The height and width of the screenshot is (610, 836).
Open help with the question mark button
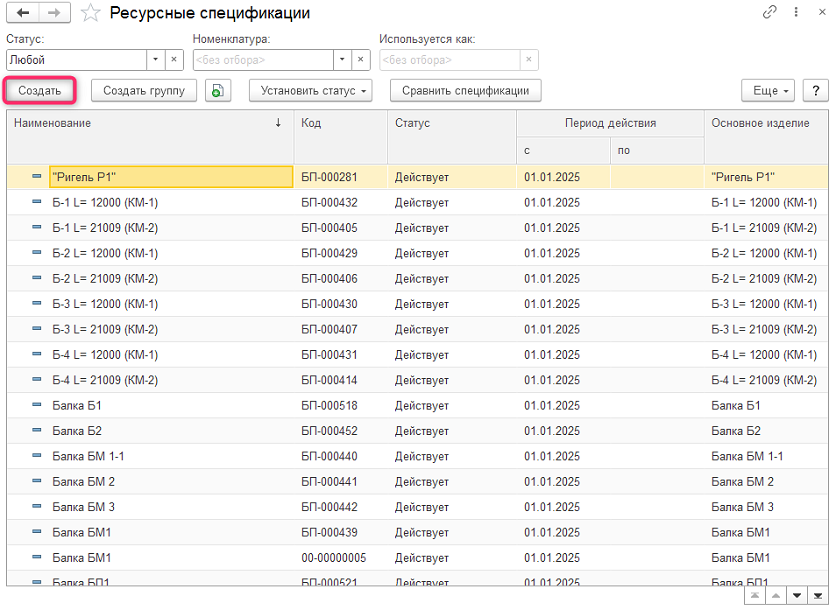tap(815, 91)
